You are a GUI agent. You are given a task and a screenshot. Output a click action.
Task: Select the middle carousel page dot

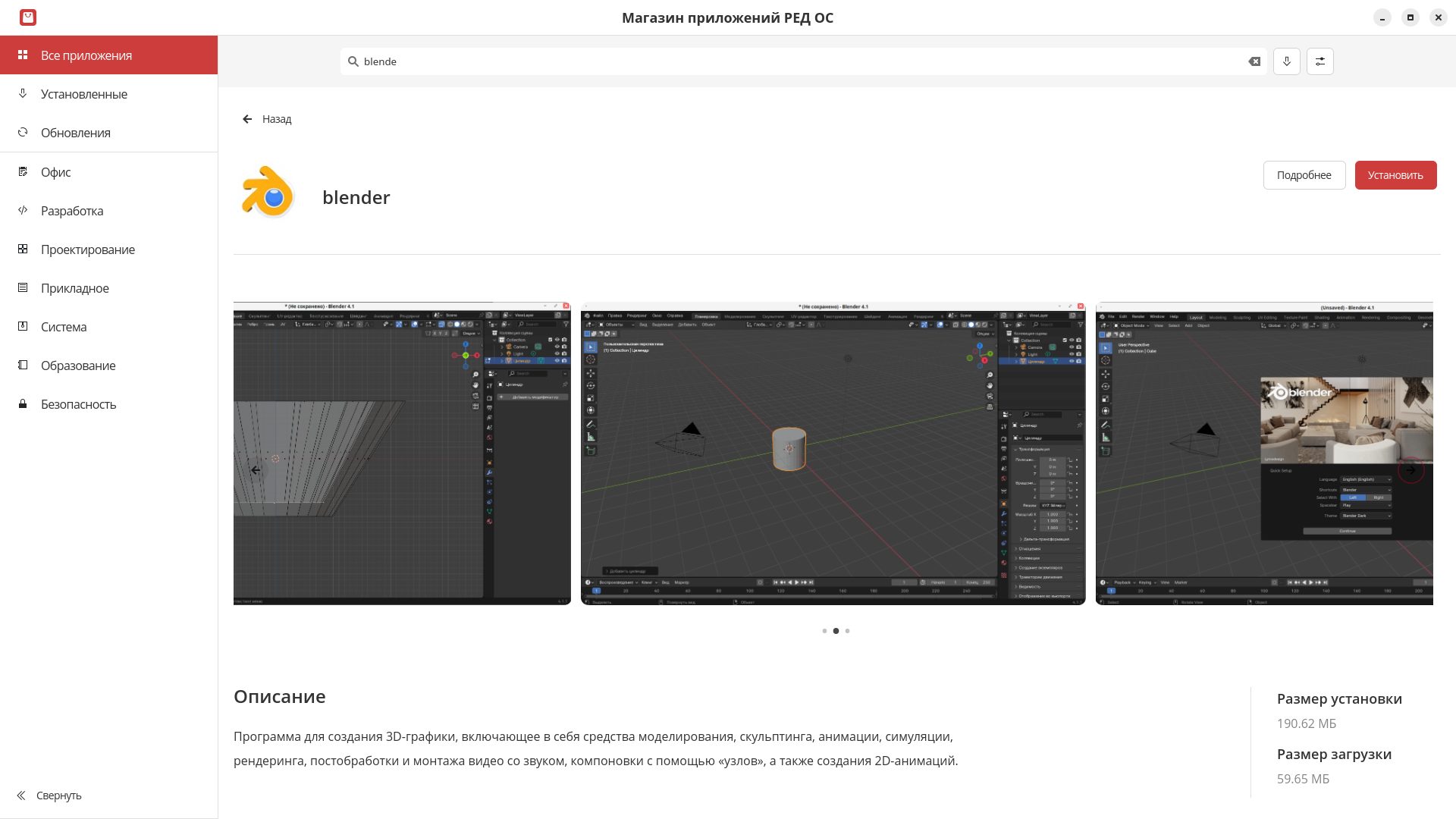click(836, 631)
